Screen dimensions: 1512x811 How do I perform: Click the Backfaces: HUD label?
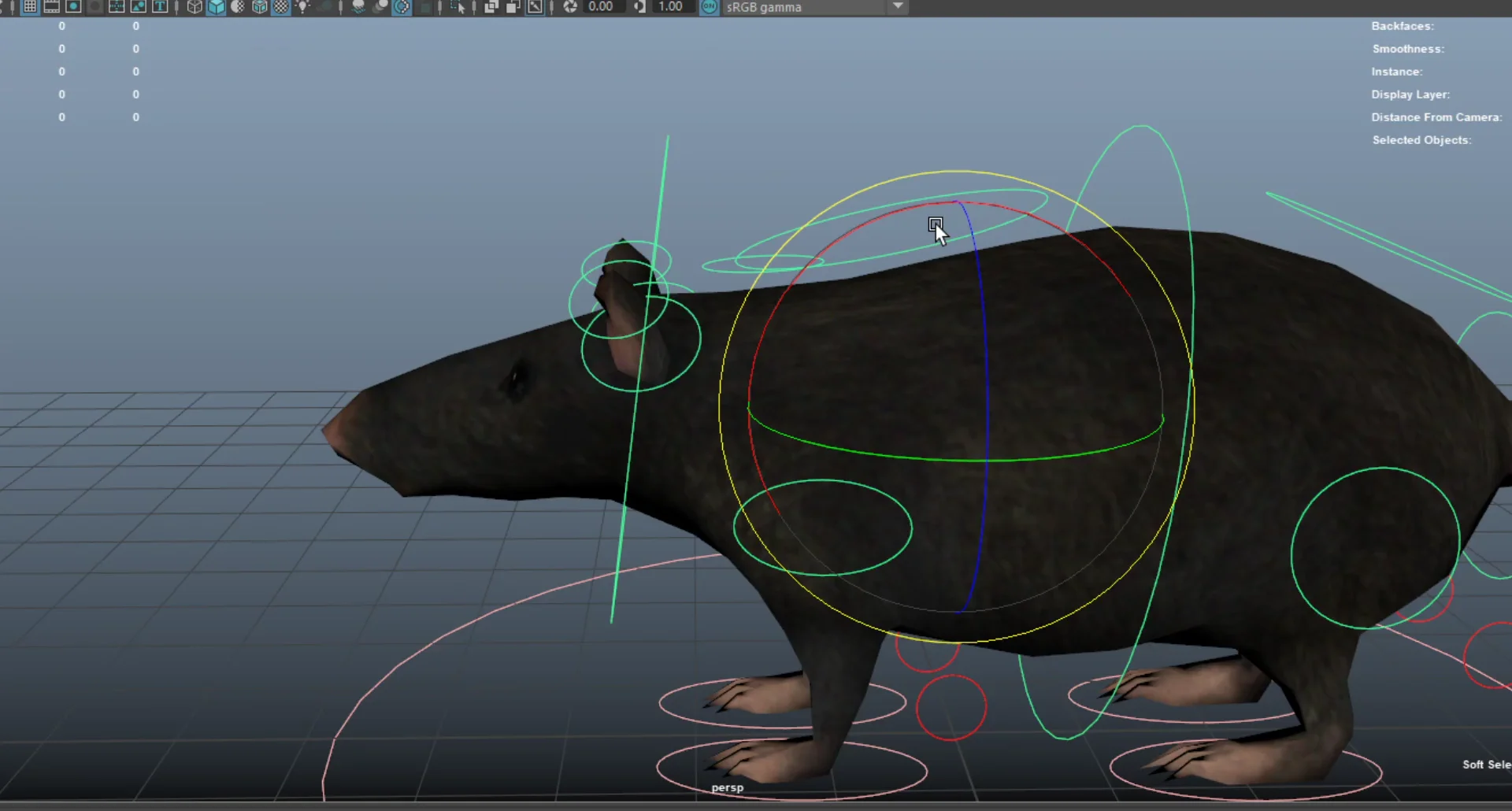[1403, 26]
